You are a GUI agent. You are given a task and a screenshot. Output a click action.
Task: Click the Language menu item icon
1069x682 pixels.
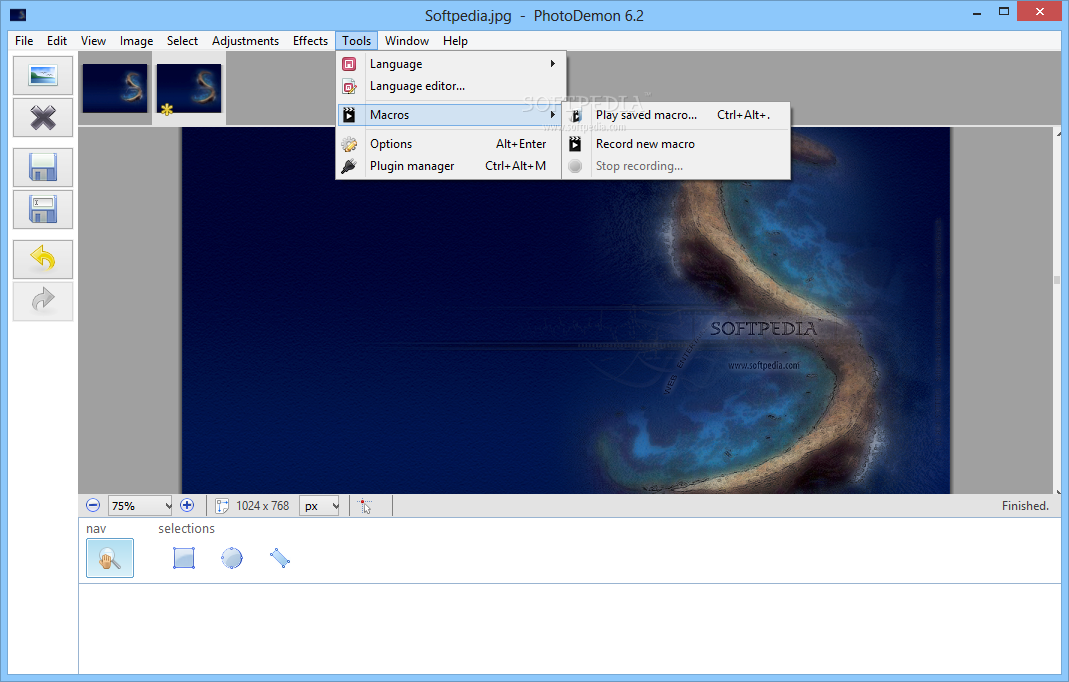click(349, 64)
